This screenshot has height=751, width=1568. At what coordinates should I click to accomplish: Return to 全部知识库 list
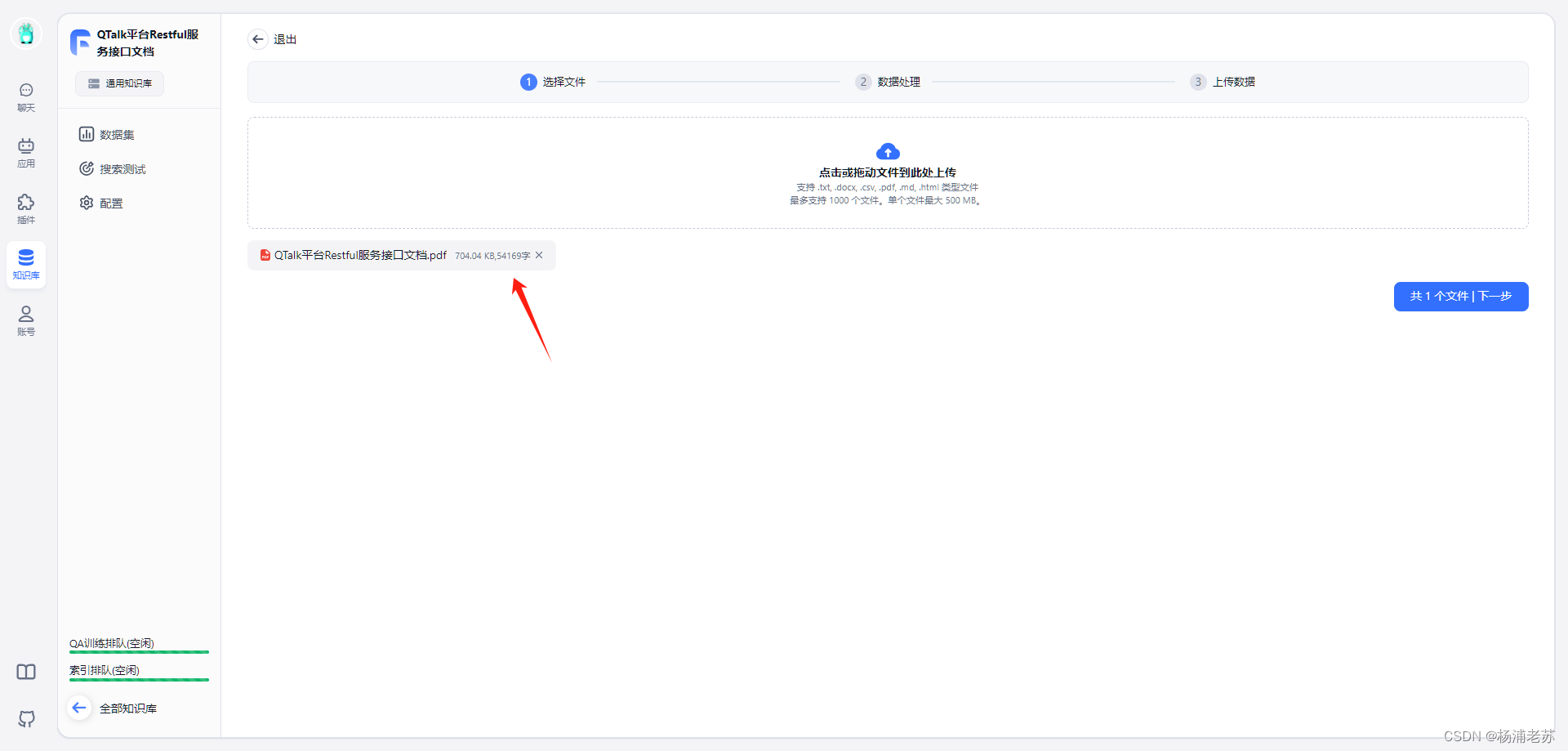pyautogui.click(x=128, y=709)
